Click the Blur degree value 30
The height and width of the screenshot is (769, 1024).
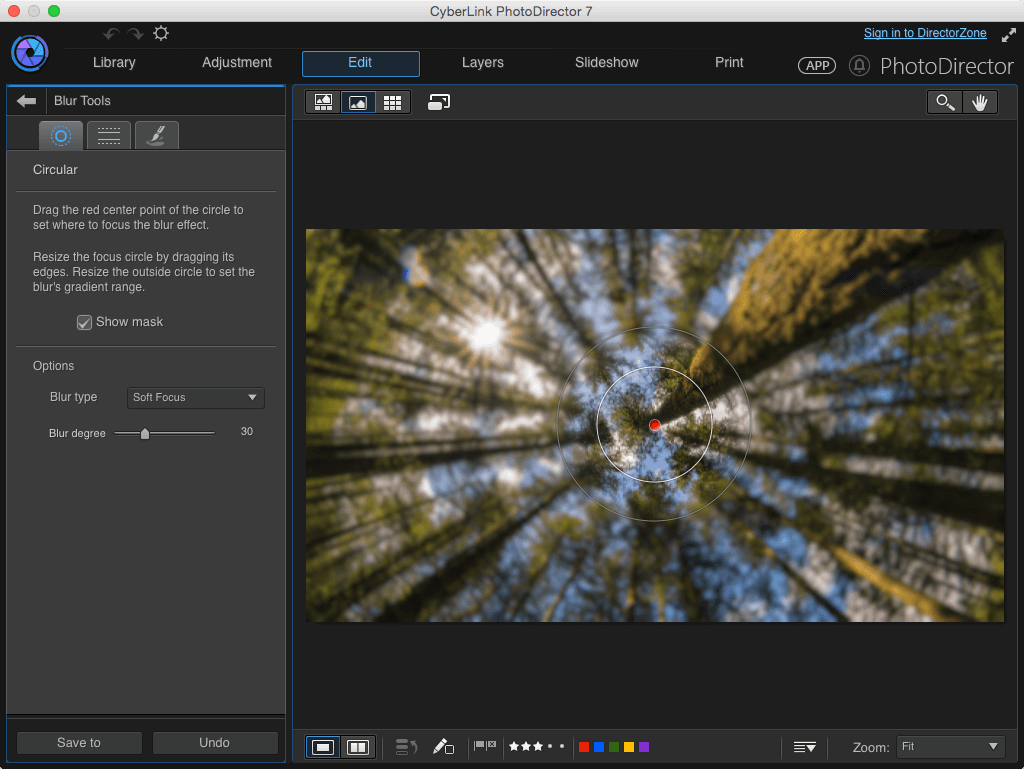pyautogui.click(x=246, y=432)
